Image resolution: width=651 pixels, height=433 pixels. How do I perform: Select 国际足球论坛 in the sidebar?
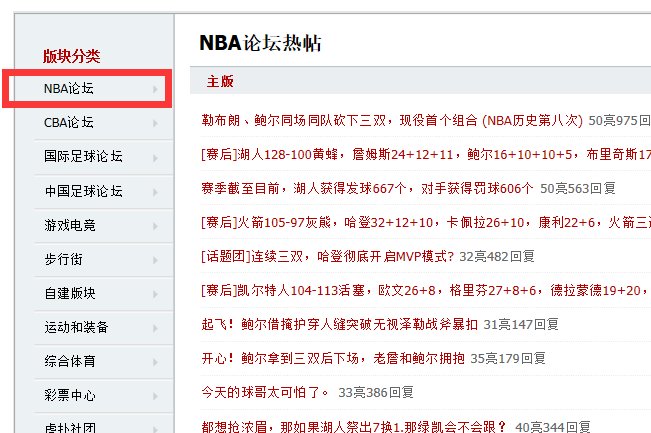[x=83, y=157]
